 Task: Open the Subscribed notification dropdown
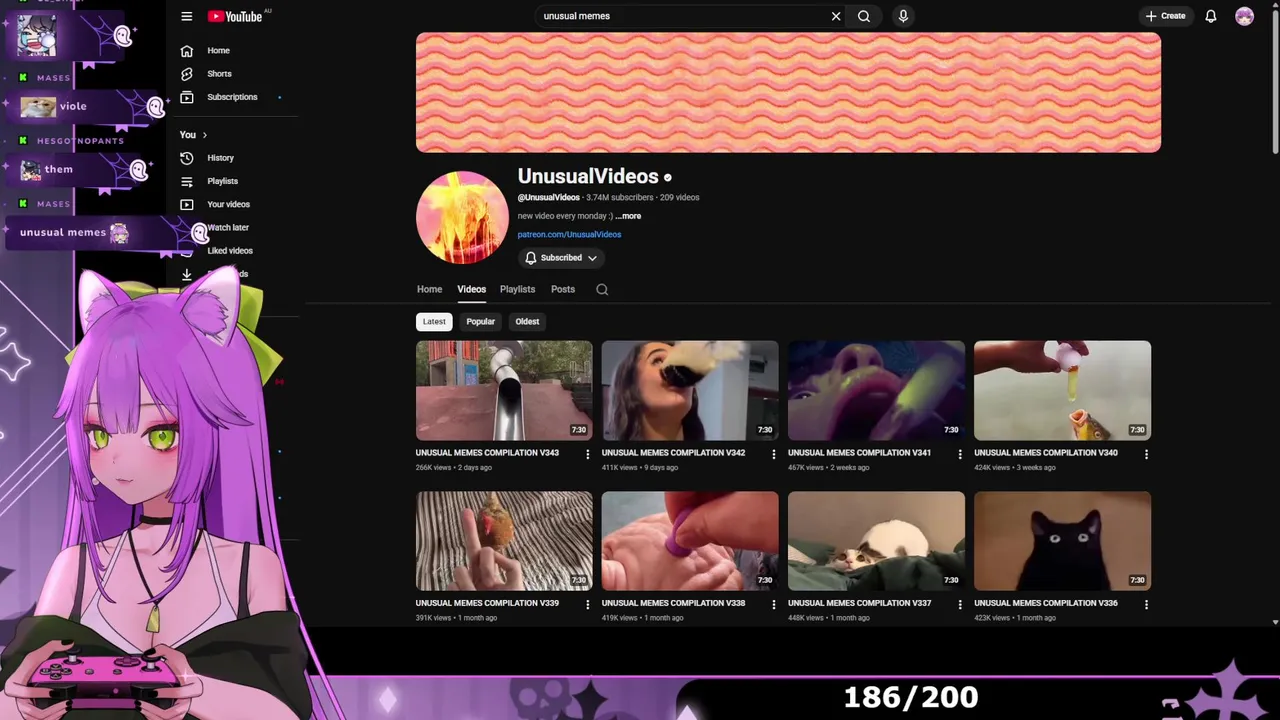561,258
